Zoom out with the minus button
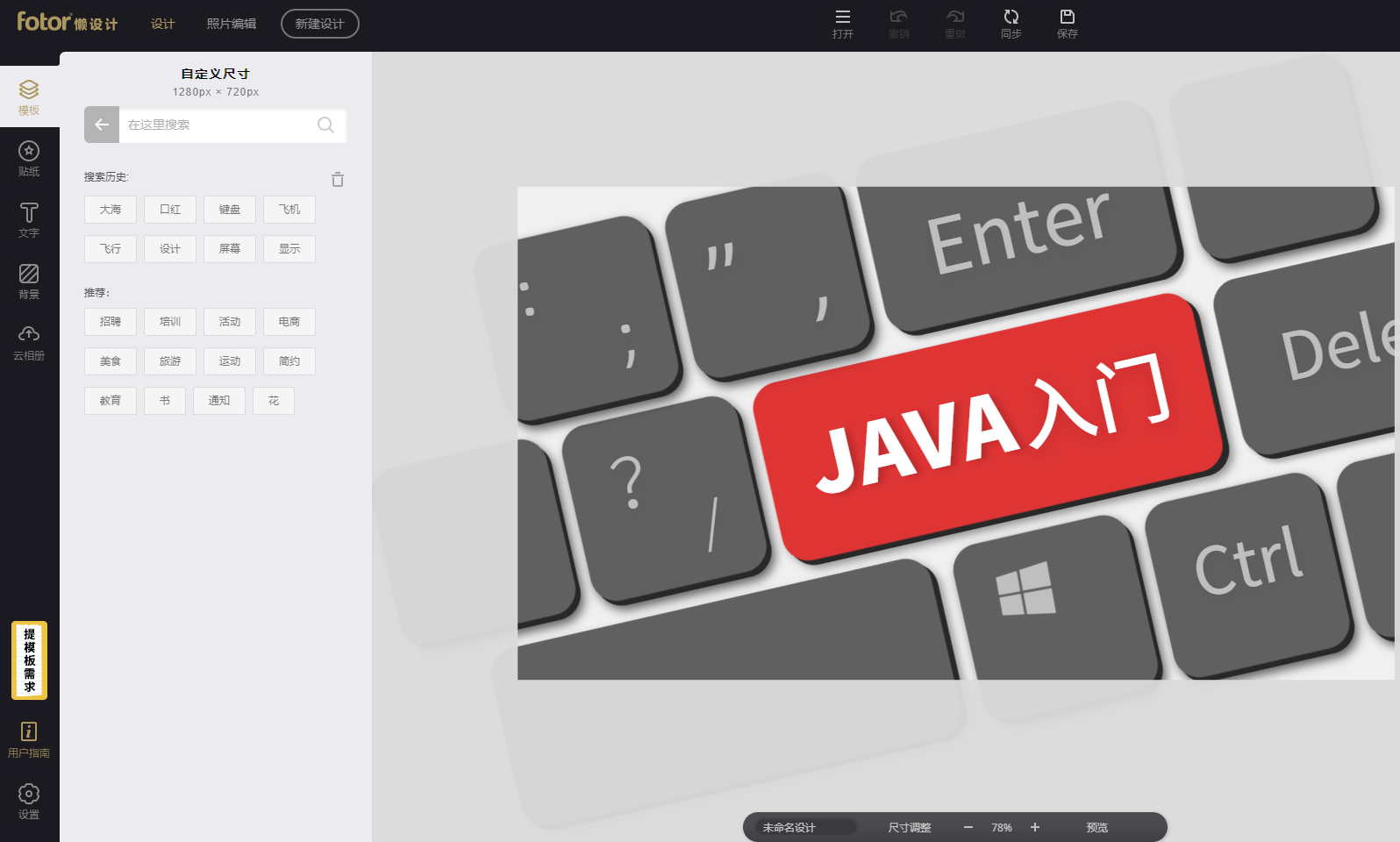 968,827
